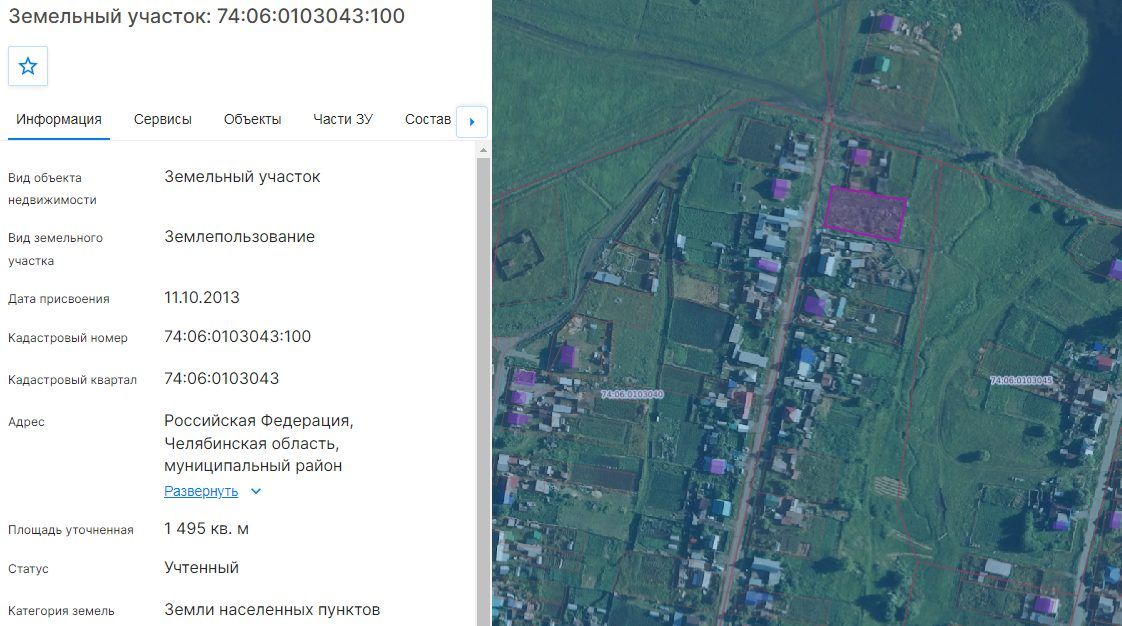Expand full address via Развернуть link
This screenshot has width=1122, height=626.
point(201,491)
